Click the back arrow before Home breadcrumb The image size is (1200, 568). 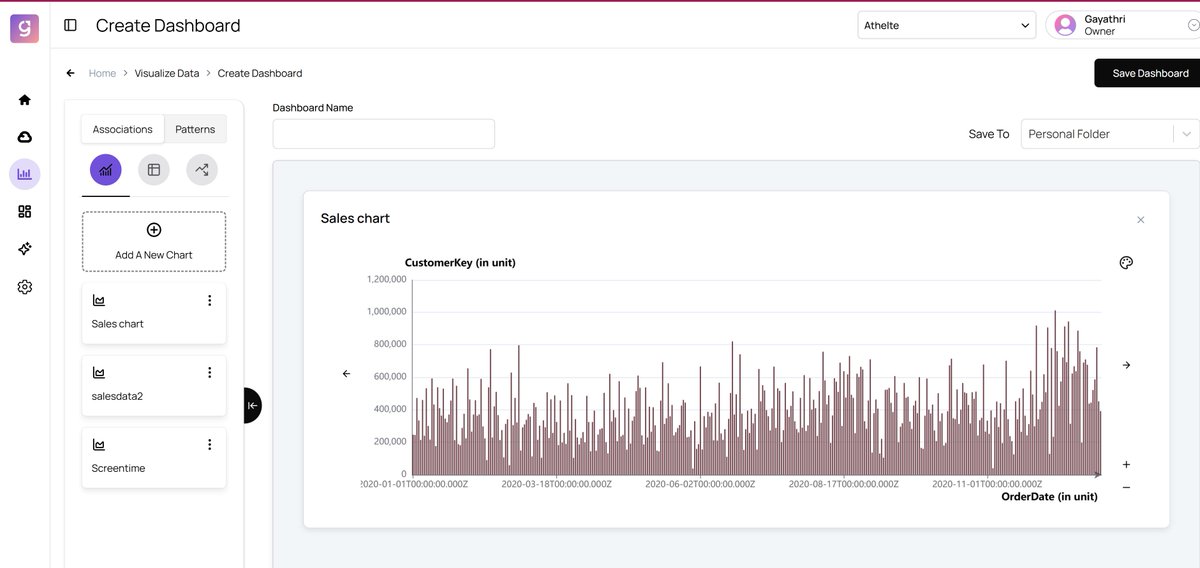[70, 73]
